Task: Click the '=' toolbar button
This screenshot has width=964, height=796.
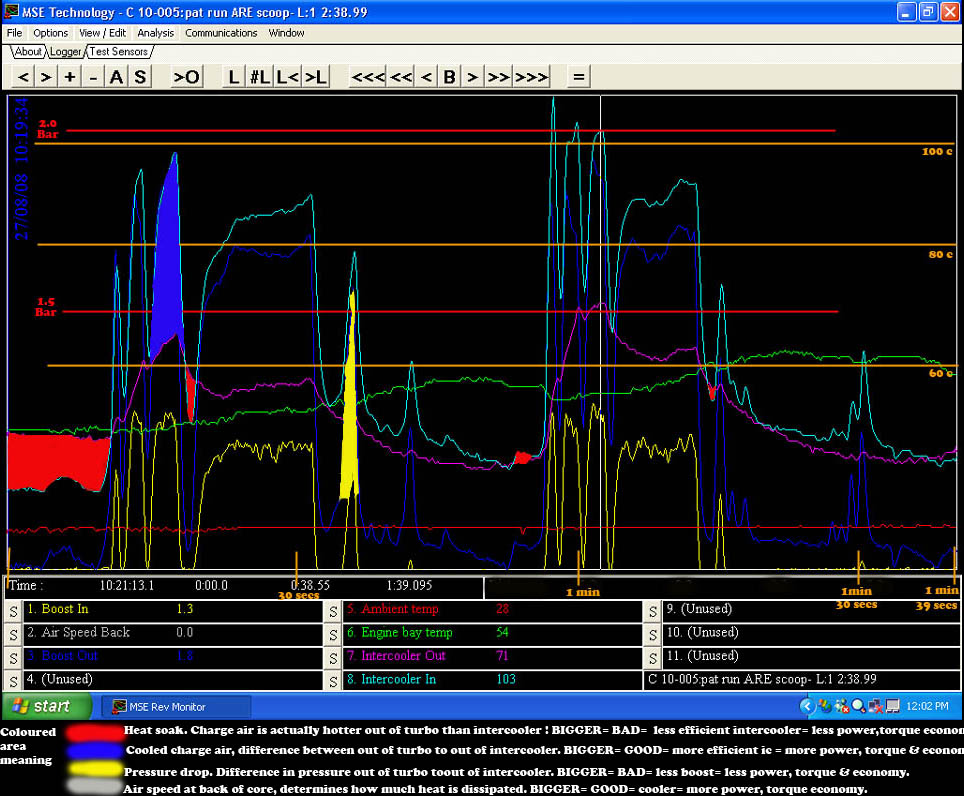Action: pos(579,77)
